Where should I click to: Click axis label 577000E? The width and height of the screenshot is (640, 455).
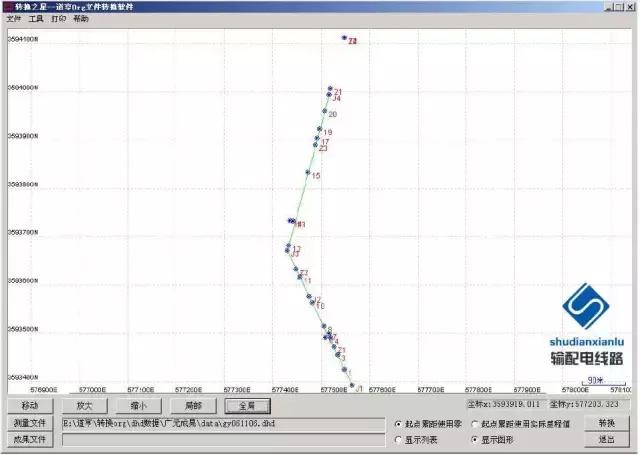92,390
